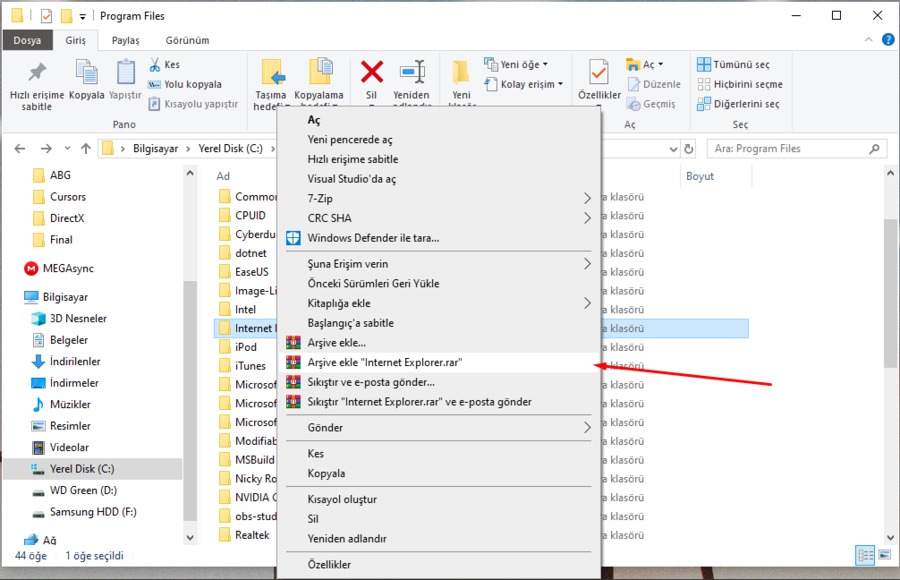The image size is (900, 580).
Task: Expand the Kitaplığa ekle submenu
Action: [x=439, y=303]
